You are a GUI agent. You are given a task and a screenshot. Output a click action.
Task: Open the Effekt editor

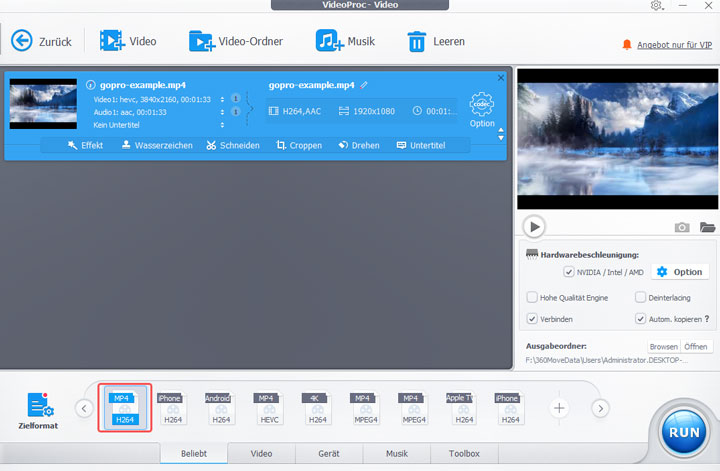[x=85, y=146]
